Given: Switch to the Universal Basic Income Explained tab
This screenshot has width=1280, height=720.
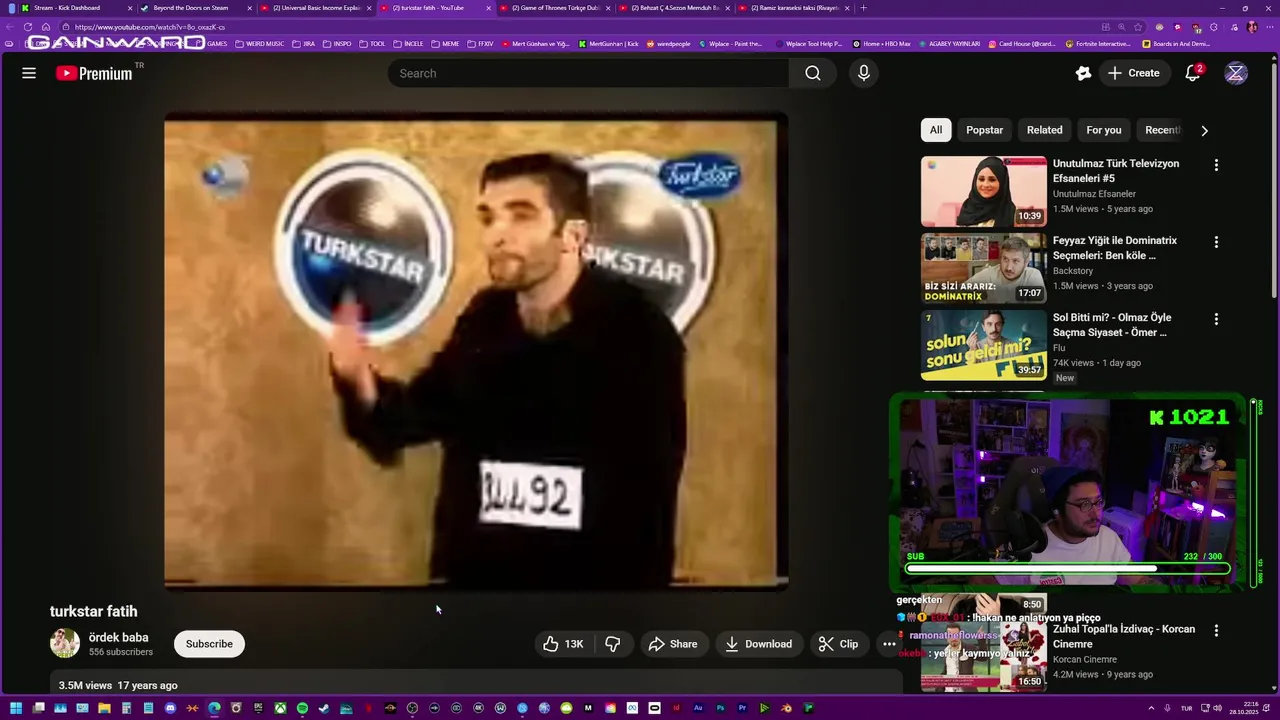Looking at the screenshot, I should point(315,8).
